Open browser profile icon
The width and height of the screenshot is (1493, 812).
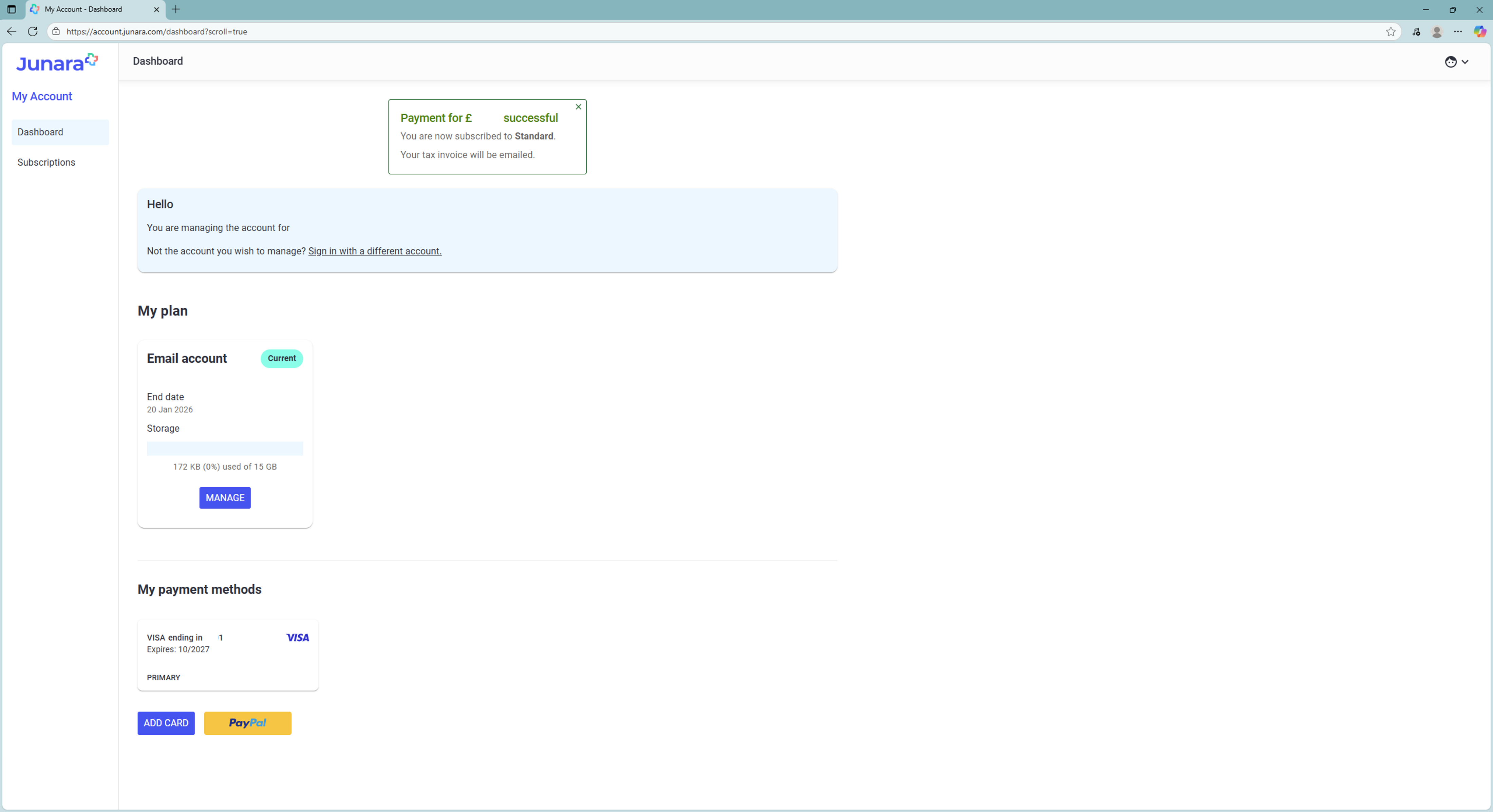(1437, 31)
